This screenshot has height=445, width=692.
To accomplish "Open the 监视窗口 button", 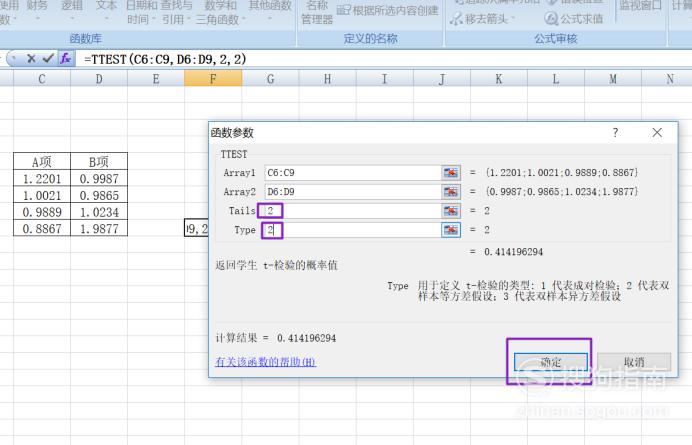I will (640, 6).
